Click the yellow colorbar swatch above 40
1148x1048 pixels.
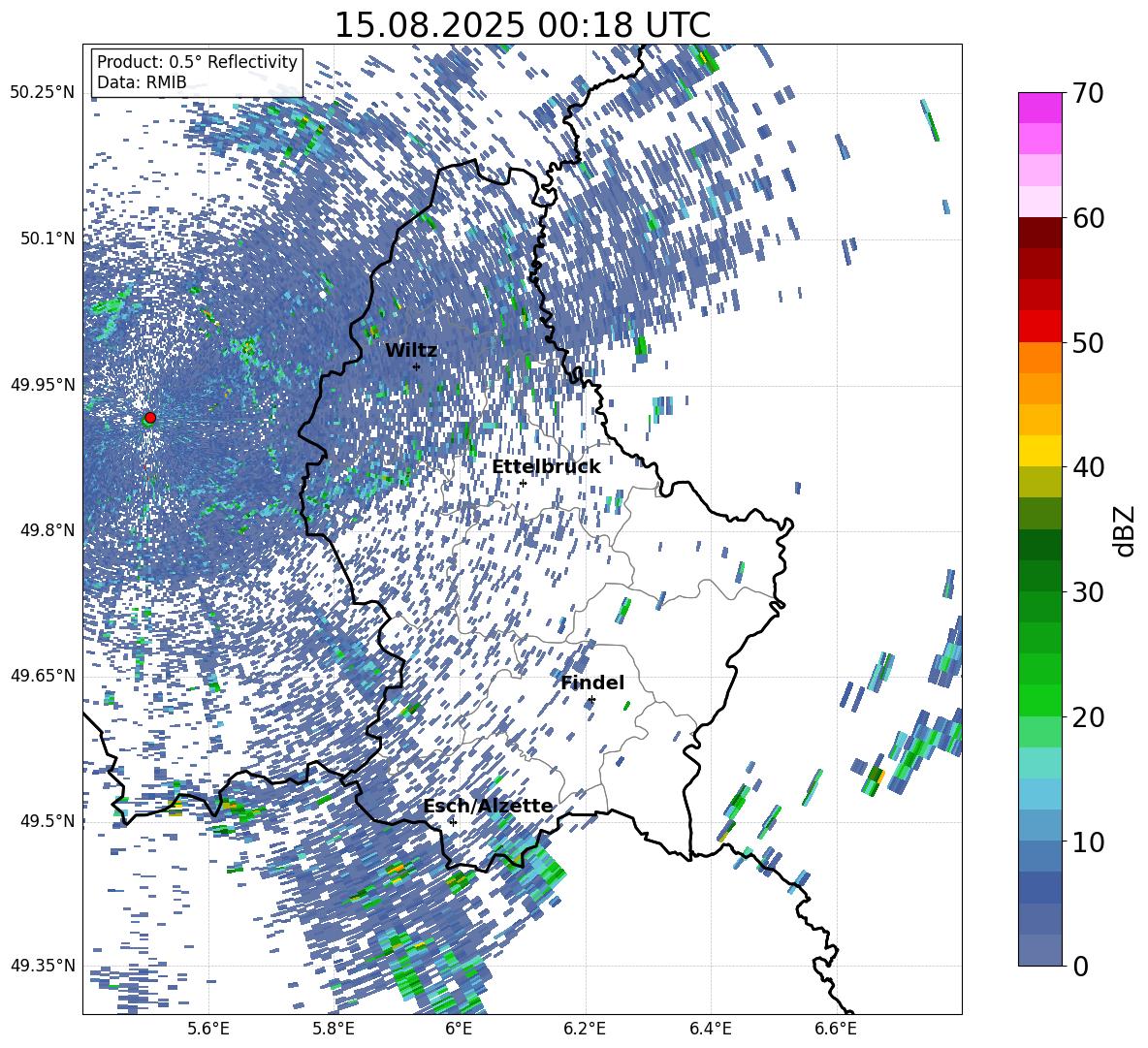click(x=1040, y=451)
